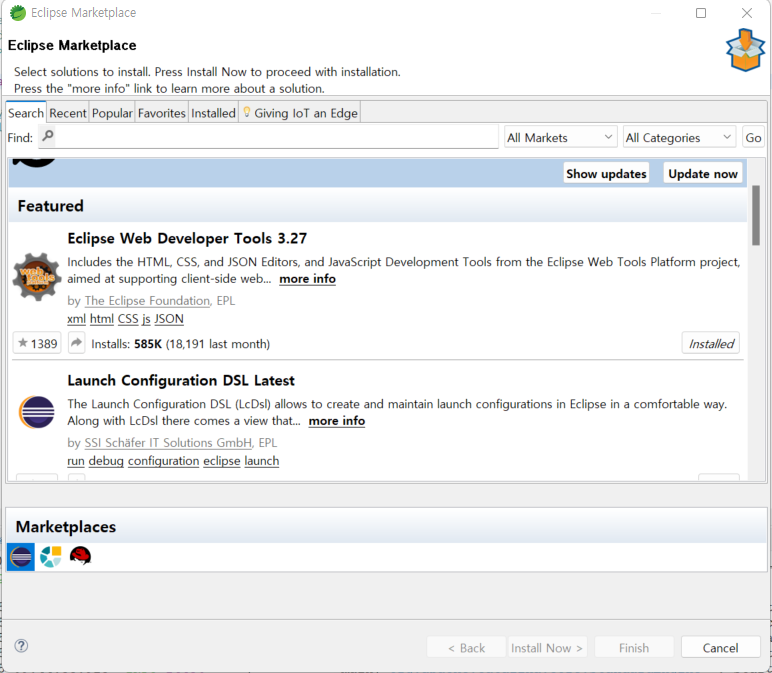The height and width of the screenshot is (673, 772).
Task: Click the Giving IoT an Edge lightbulb icon
Action: [x=247, y=112]
